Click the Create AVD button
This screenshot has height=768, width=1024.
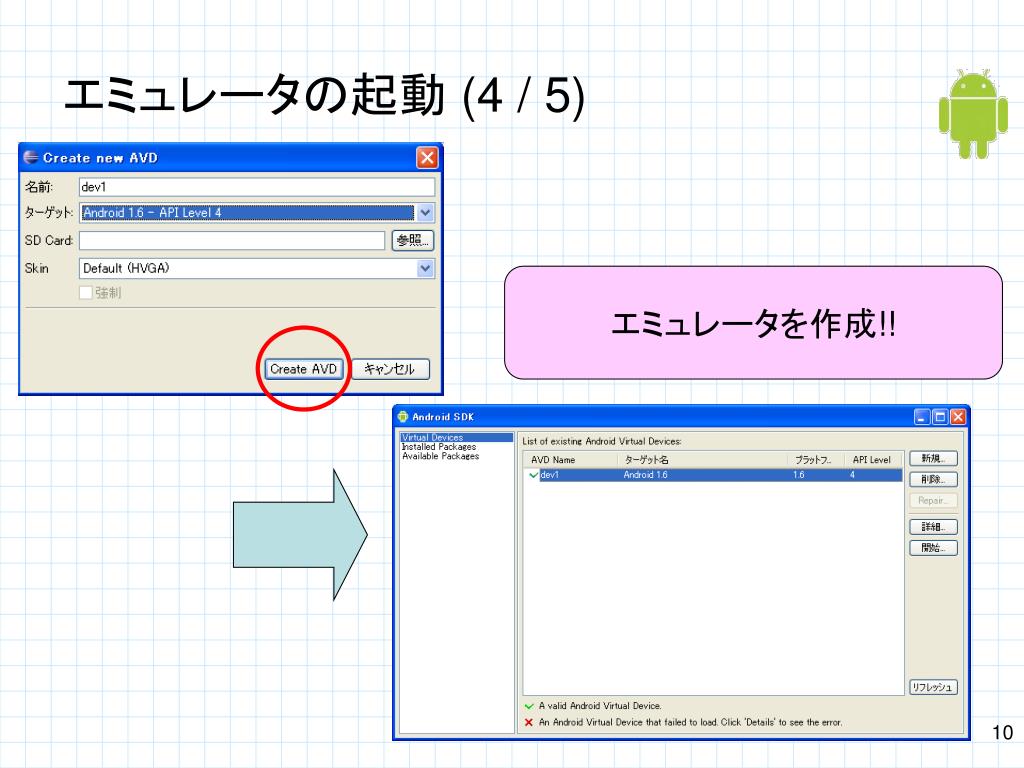click(x=304, y=369)
